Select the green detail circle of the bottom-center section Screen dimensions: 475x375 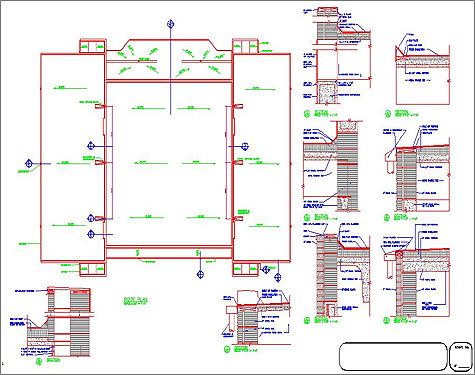227,349
